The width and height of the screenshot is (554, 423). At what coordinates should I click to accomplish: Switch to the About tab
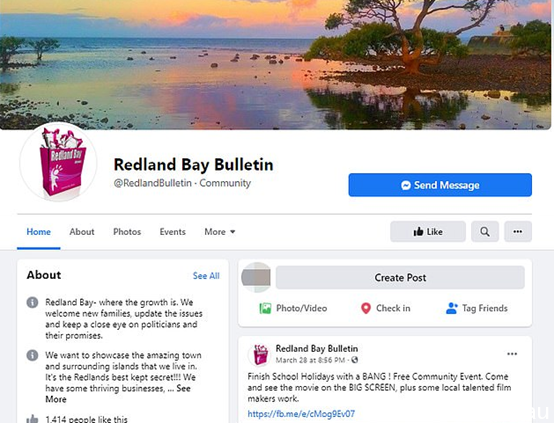[82, 232]
